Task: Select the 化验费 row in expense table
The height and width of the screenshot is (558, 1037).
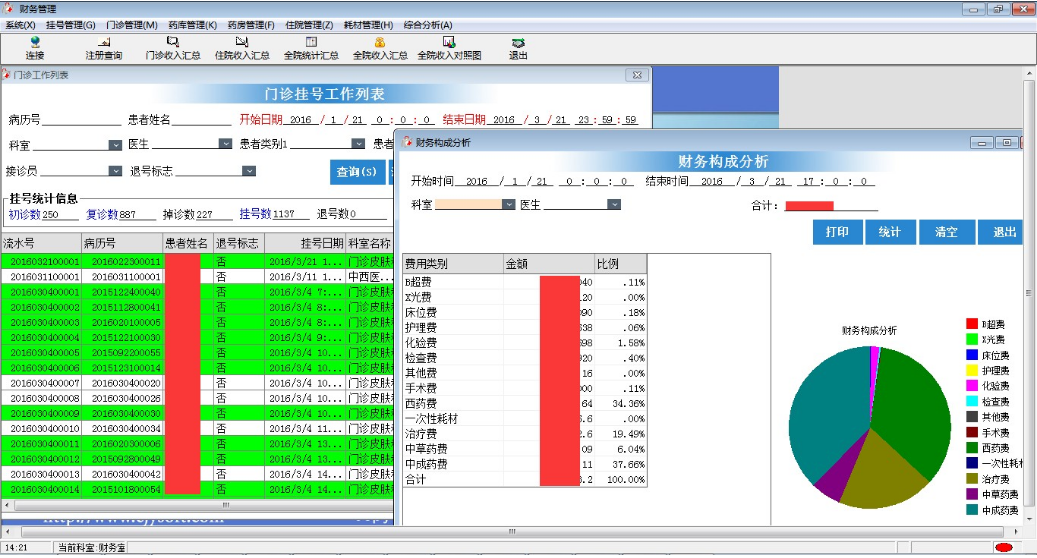Action: [524, 343]
